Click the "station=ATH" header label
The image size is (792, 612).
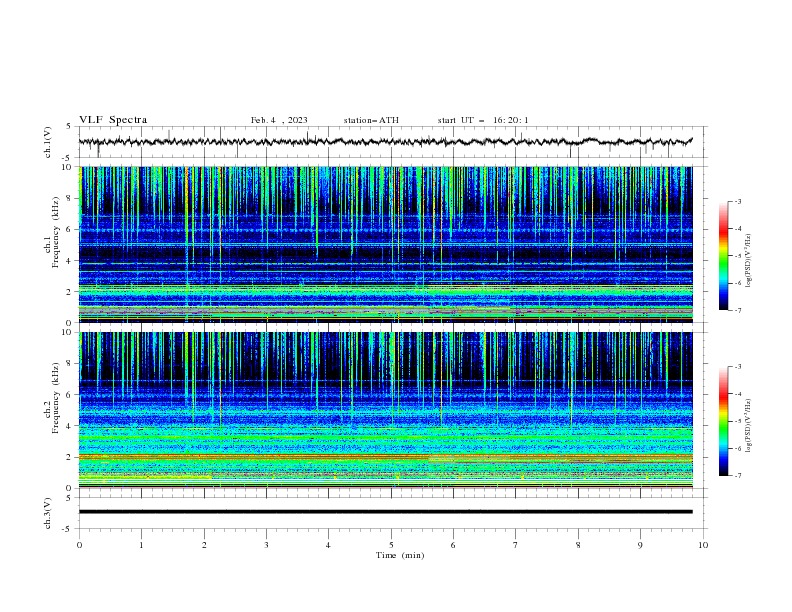coord(371,120)
